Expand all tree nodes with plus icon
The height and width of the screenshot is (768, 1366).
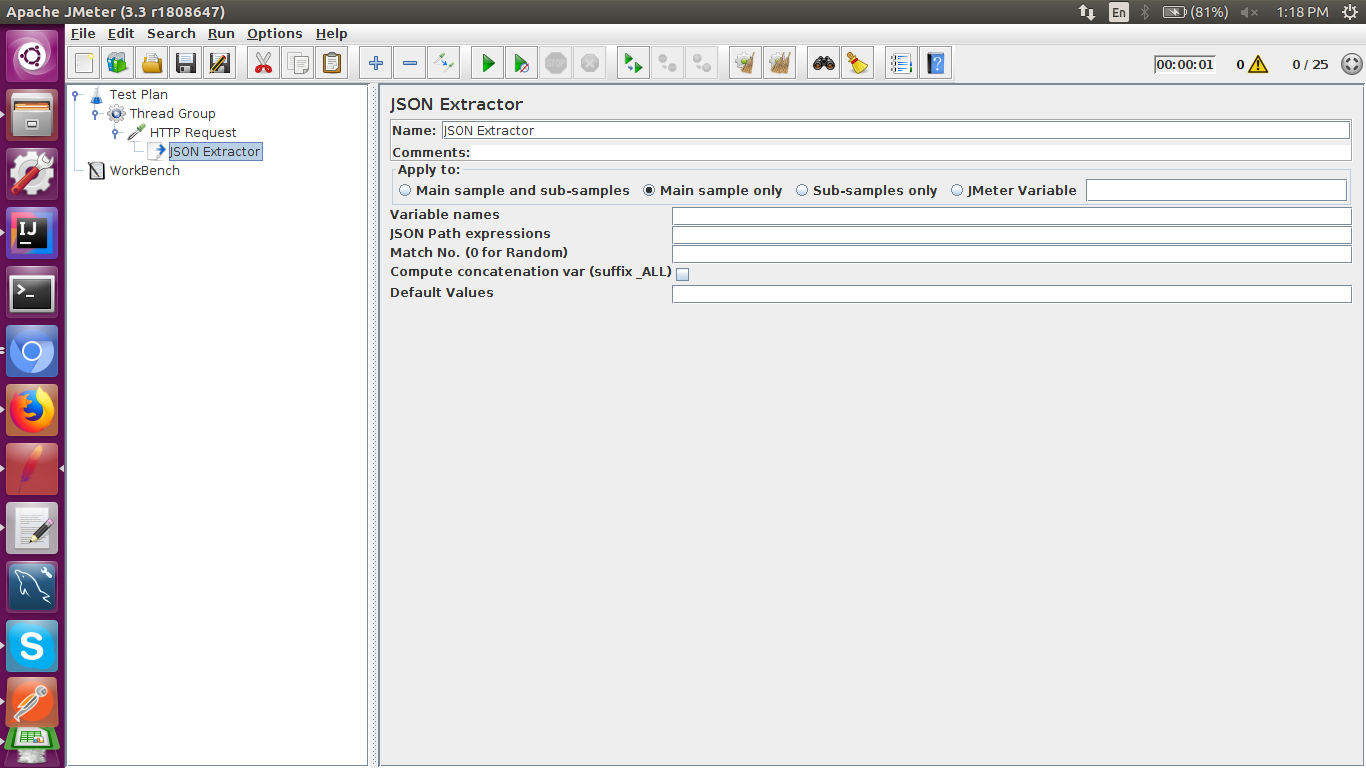point(376,64)
